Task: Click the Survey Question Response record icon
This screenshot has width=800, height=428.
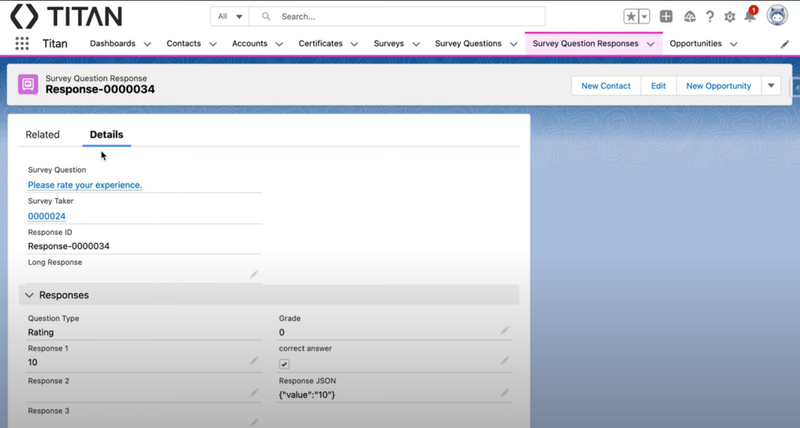Action: pos(28,84)
